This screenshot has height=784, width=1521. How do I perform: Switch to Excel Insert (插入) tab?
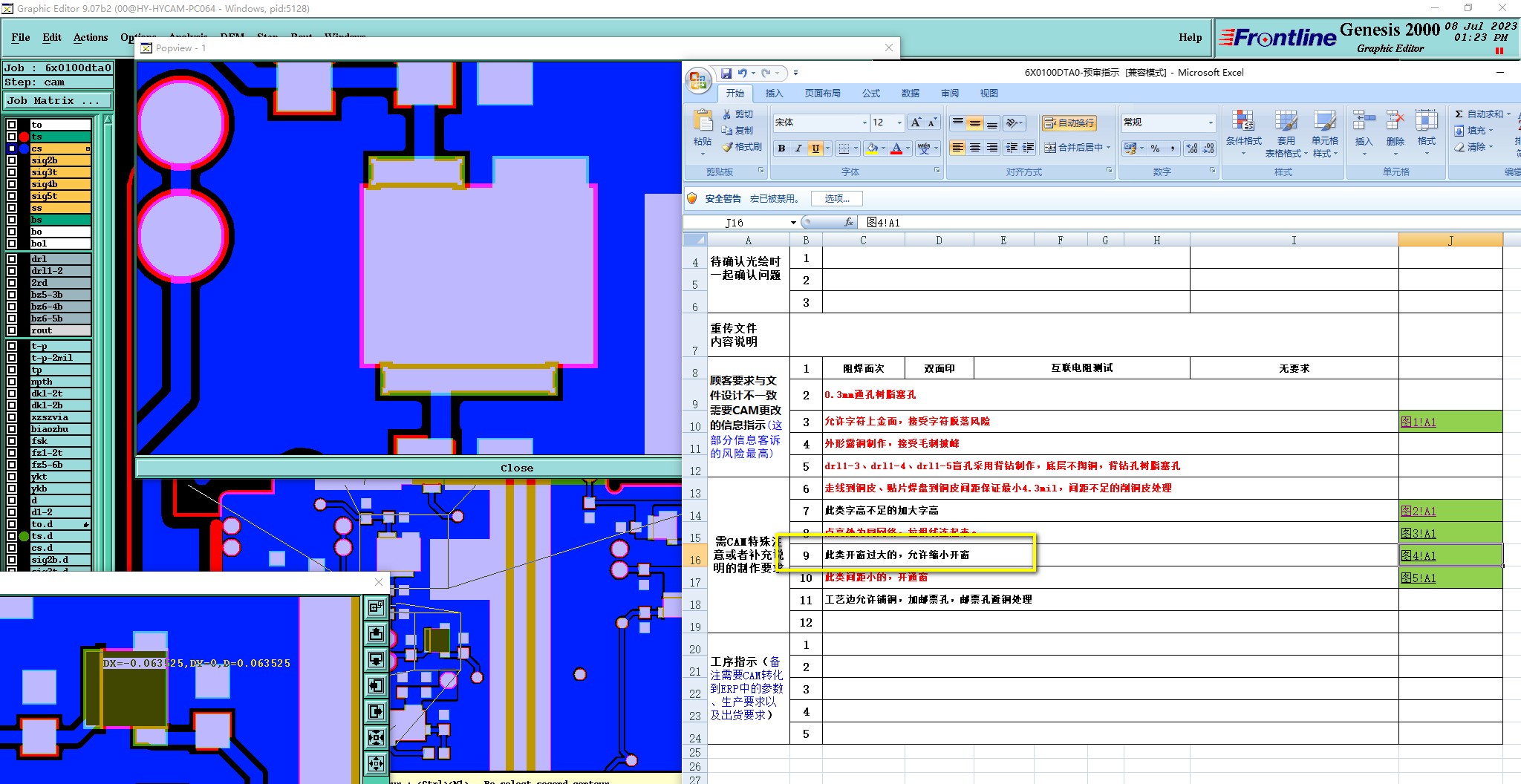[774, 94]
